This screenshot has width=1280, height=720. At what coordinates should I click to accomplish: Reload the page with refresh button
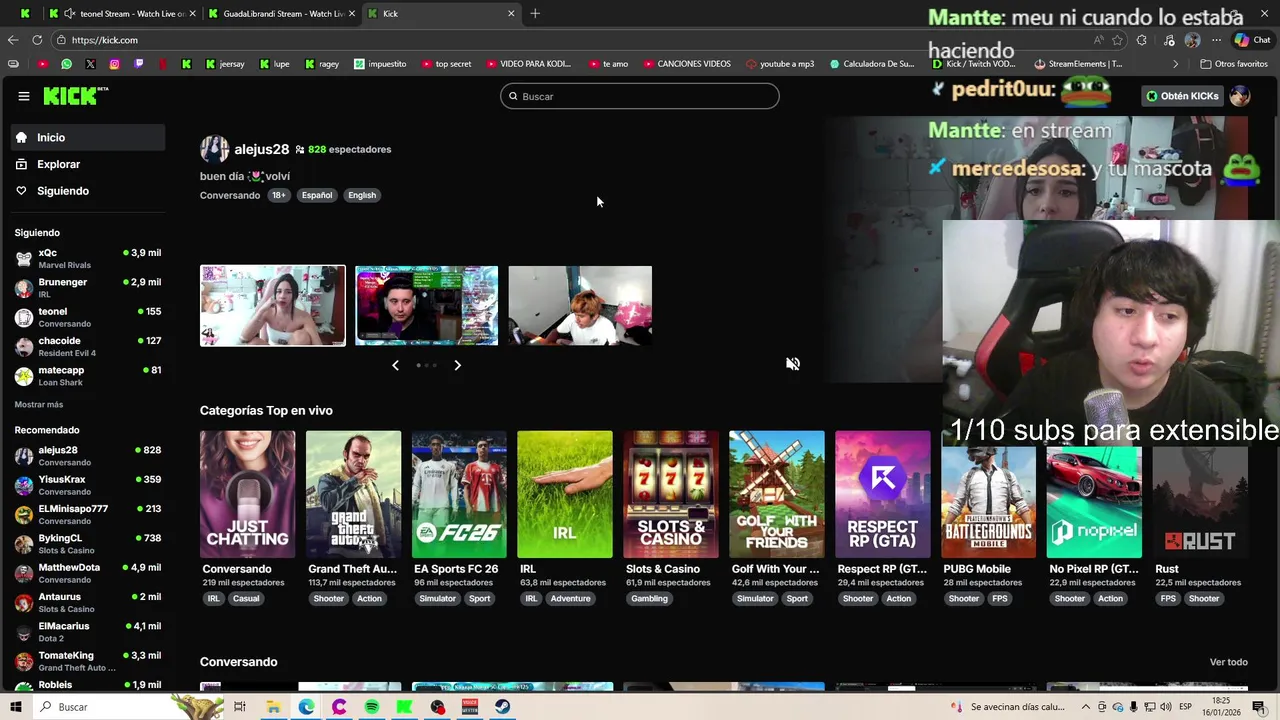point(37,40)
